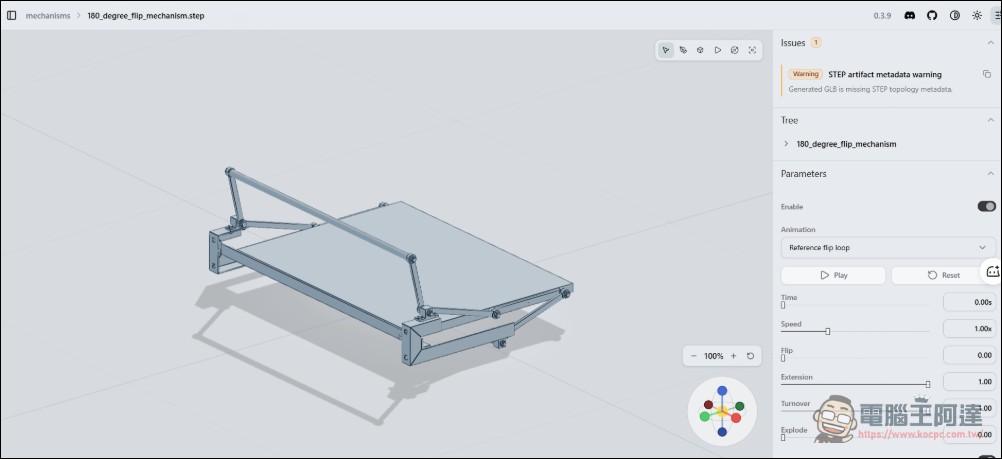Zoom in with the plus icon
This screenshot has width=1002, height=459.
(734, 356)
